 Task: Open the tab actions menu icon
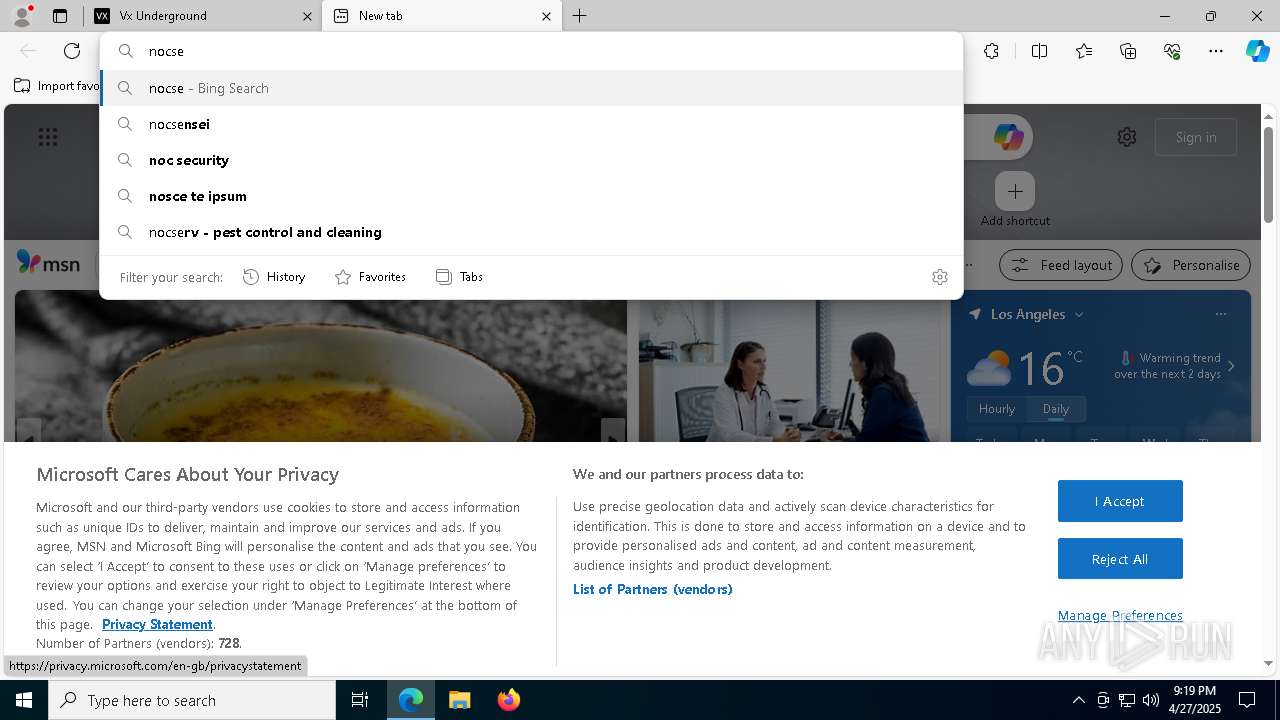[x=60, y=16]
